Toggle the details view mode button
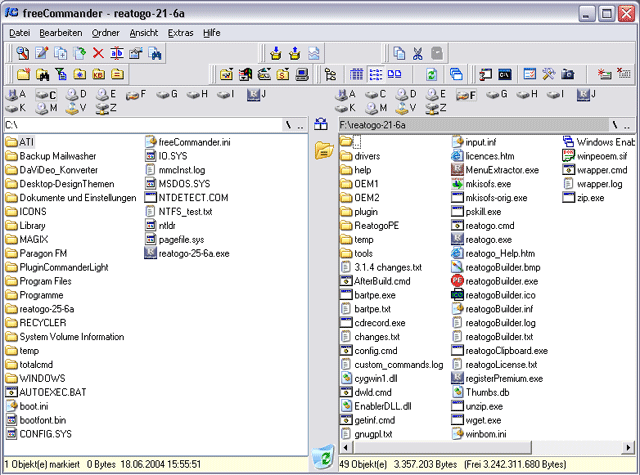The image size is (640, 475). (356, 75)
